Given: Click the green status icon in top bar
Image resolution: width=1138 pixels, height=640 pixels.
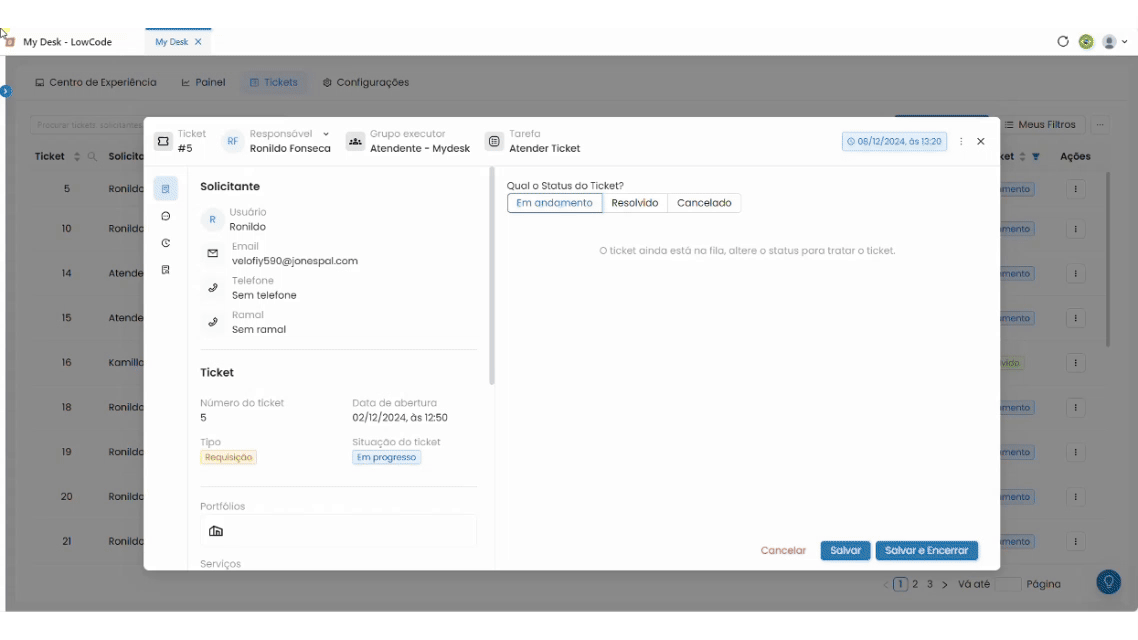Looking at the screenshot, I should (x=1086, y=41).
